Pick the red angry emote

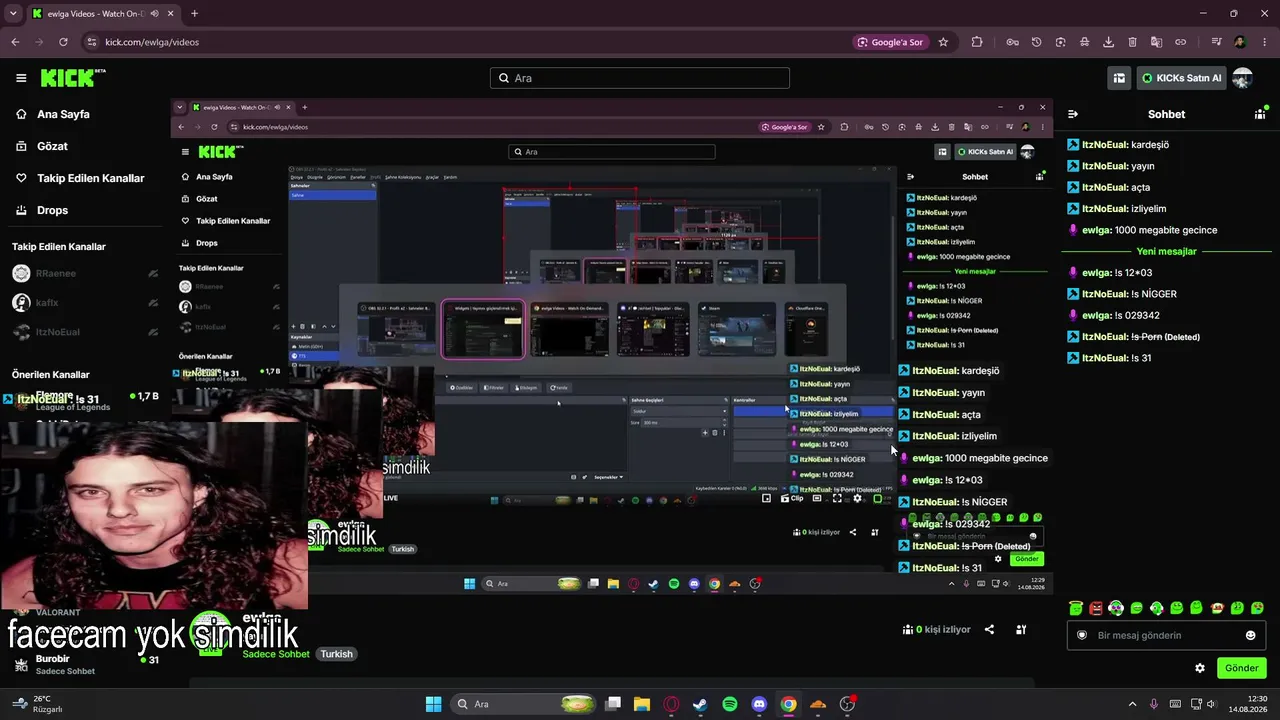pyautogui.click(x=1096, y=608)
